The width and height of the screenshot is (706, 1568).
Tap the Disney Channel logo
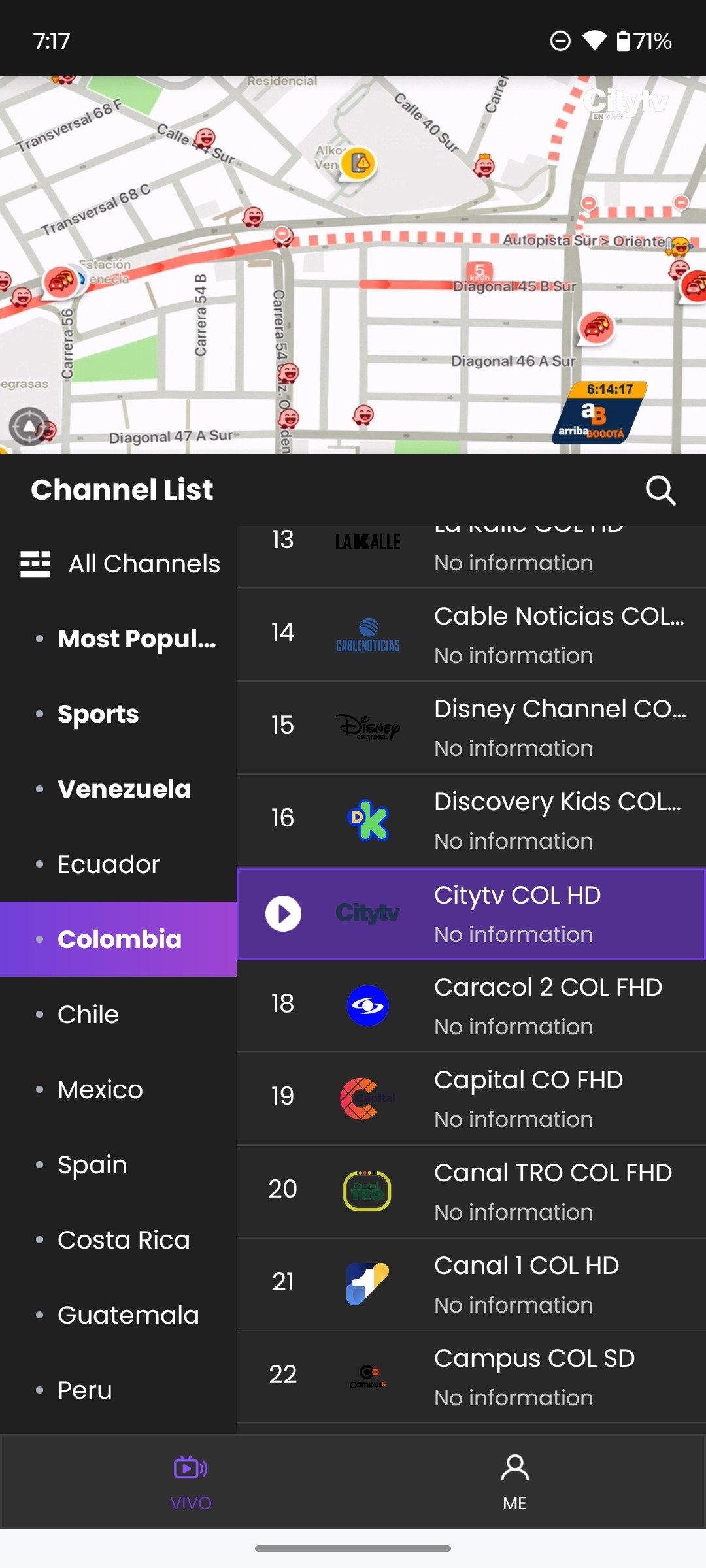coord(367,727)
